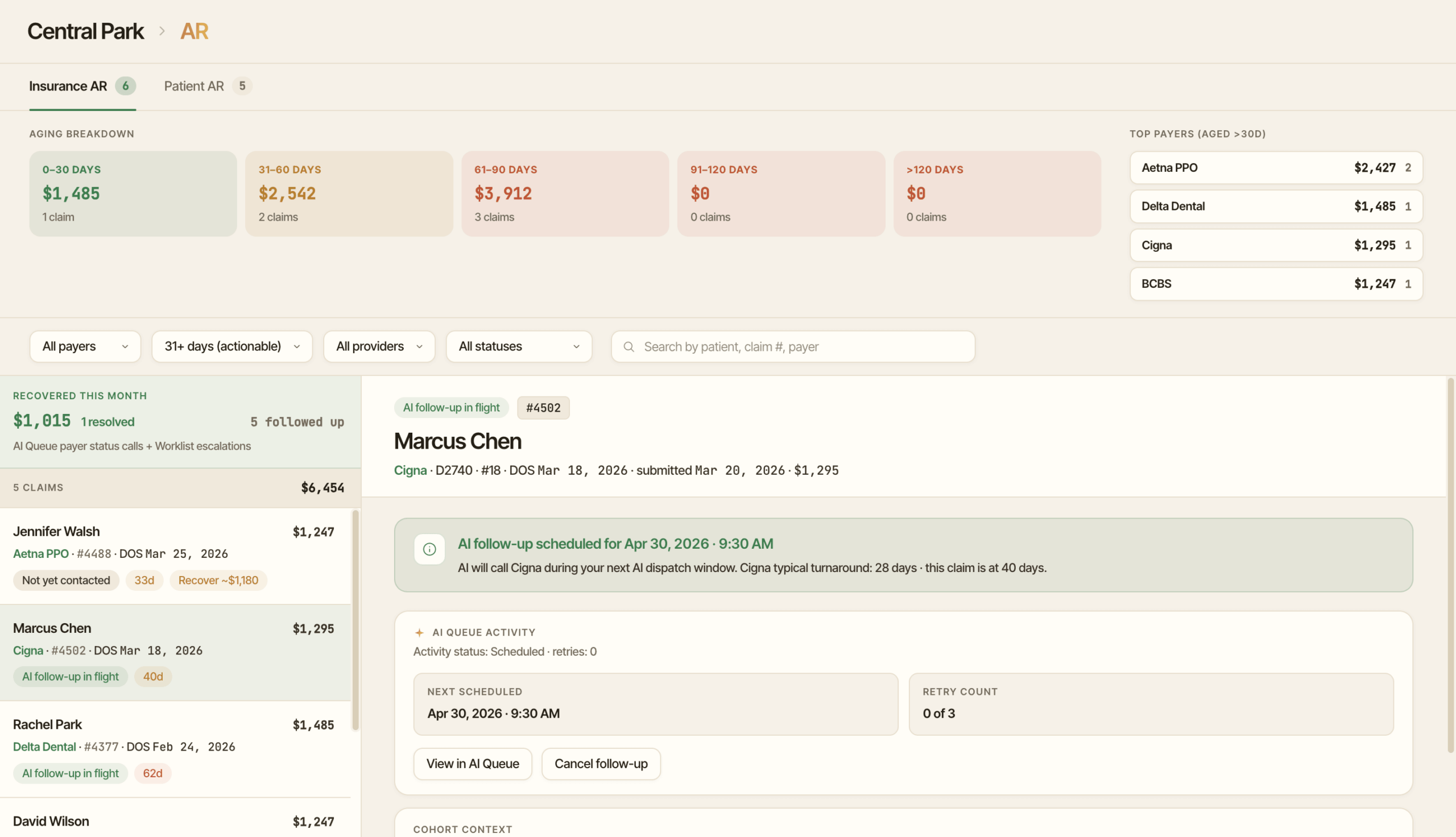
Task: Open Aetna PPO top payer row
Action: tap(1277, 168)
